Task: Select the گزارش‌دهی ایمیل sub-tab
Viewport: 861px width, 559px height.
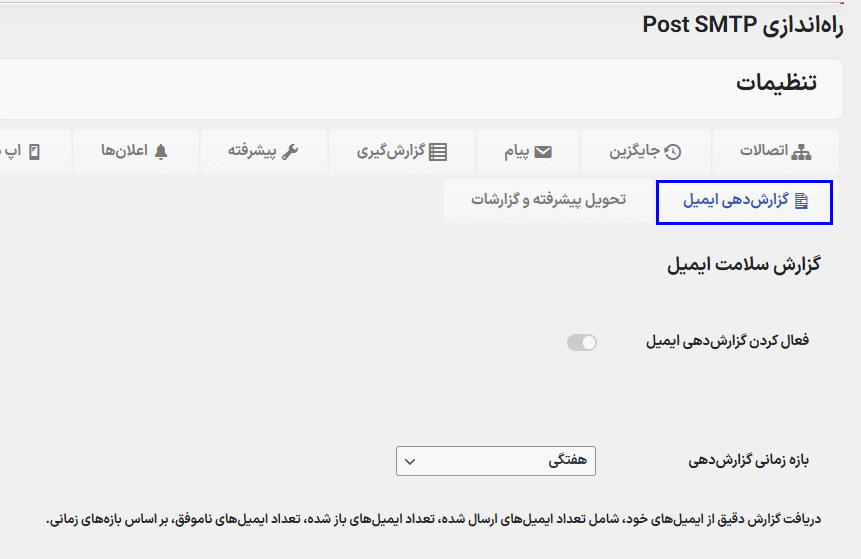Action: [744, 202]
